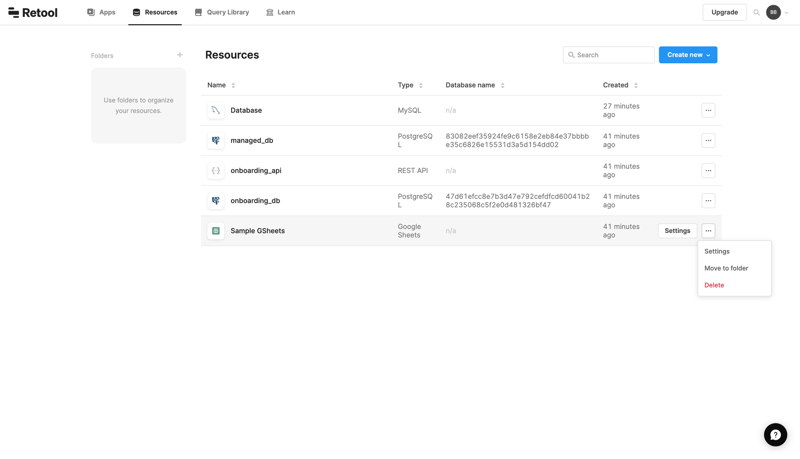Click the Folders heading label
Image resolution: width=800 pixels, height=459 pixels.
click(102, 56)
